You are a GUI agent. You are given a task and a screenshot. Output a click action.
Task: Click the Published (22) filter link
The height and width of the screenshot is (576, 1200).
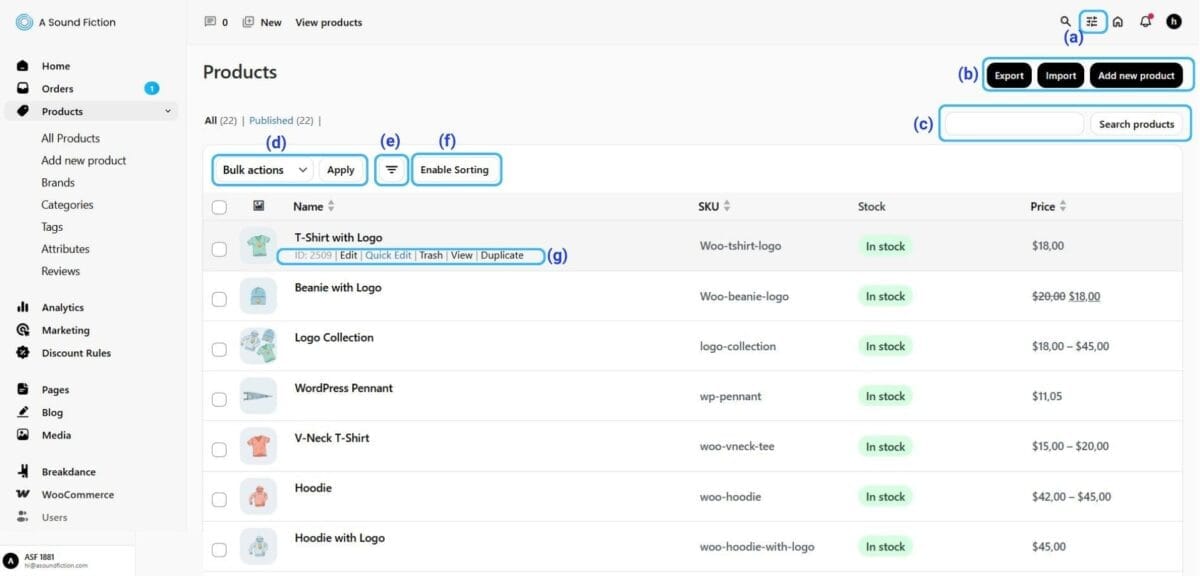[282, 120]
